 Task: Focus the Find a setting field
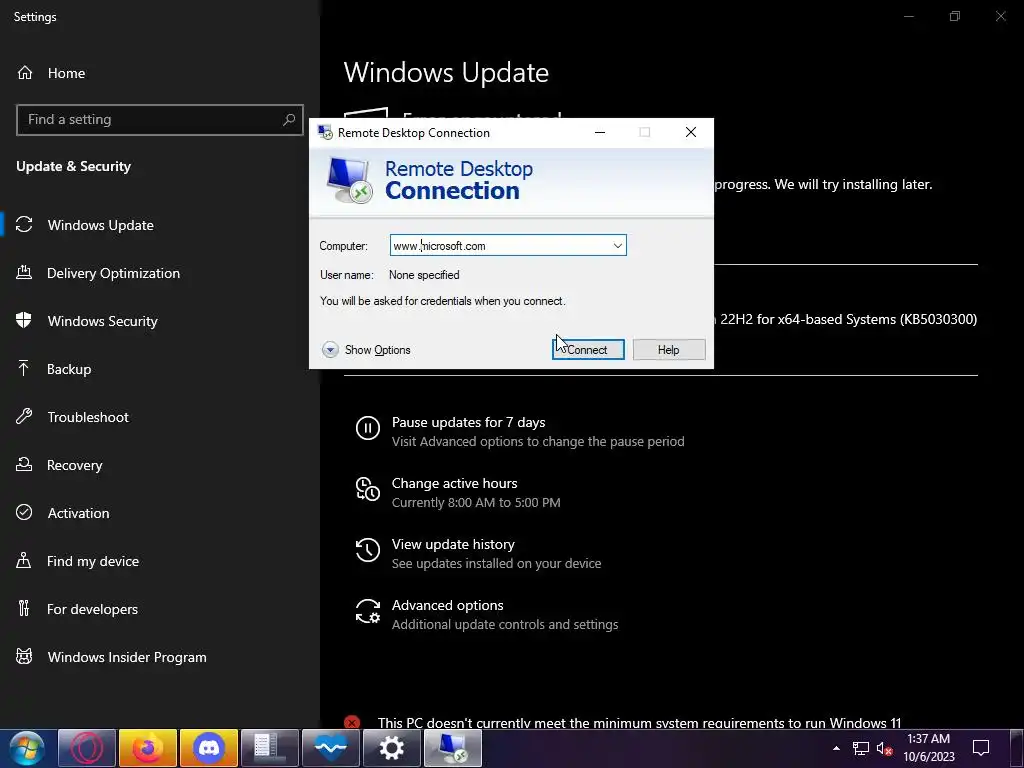[159, 120]
